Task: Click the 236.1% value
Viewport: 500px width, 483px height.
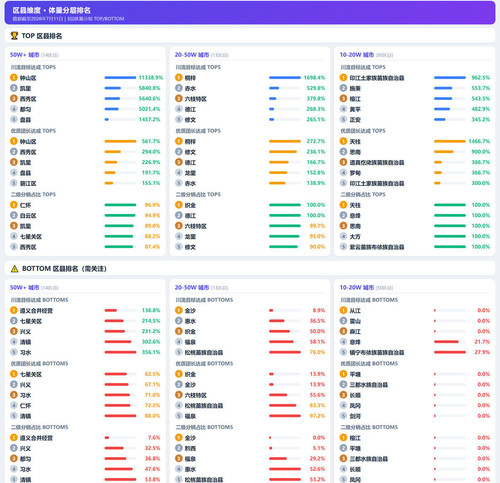Action: coord(316,152)
